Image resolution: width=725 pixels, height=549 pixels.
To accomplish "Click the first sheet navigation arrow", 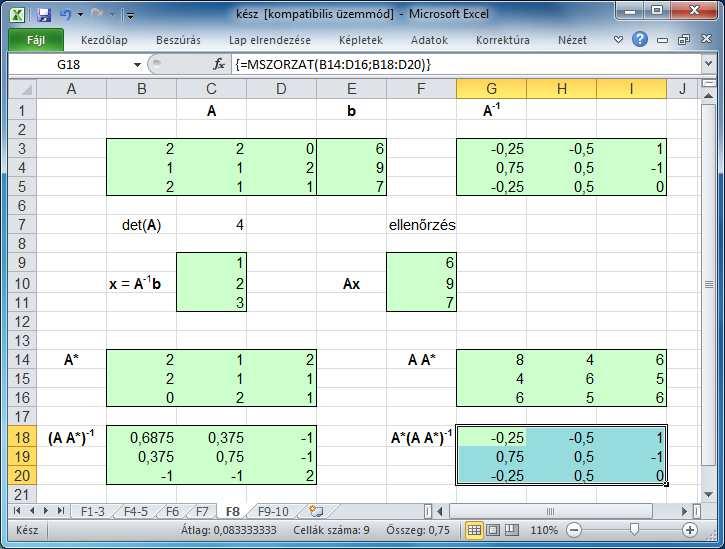I will pyautogui.click(x=18, y=511).
